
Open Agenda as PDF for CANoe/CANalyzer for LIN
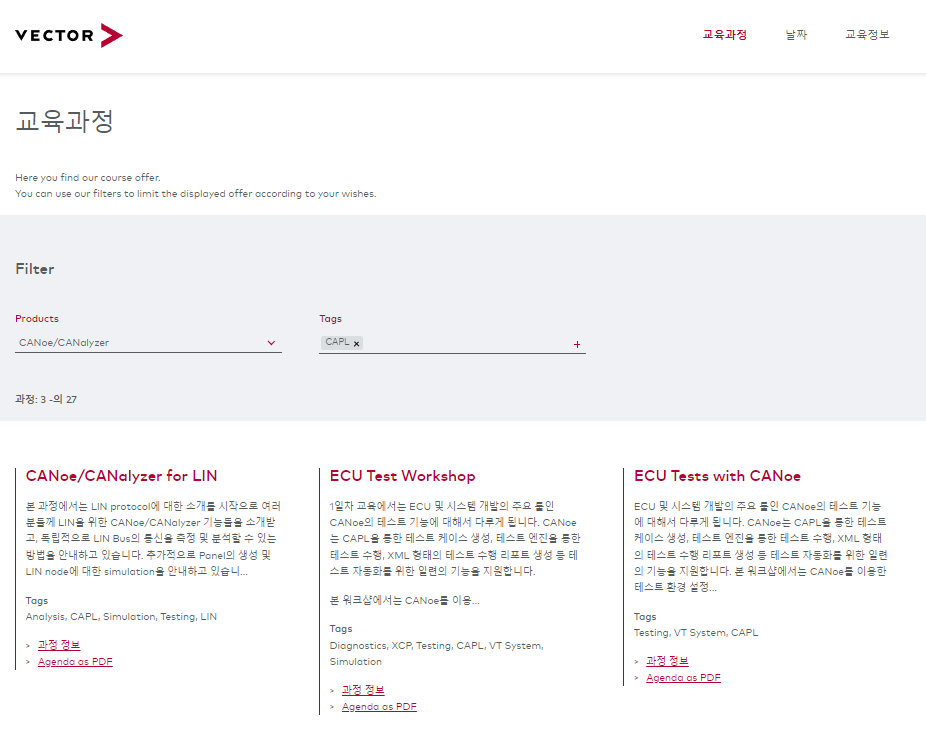tap(75, 662)
